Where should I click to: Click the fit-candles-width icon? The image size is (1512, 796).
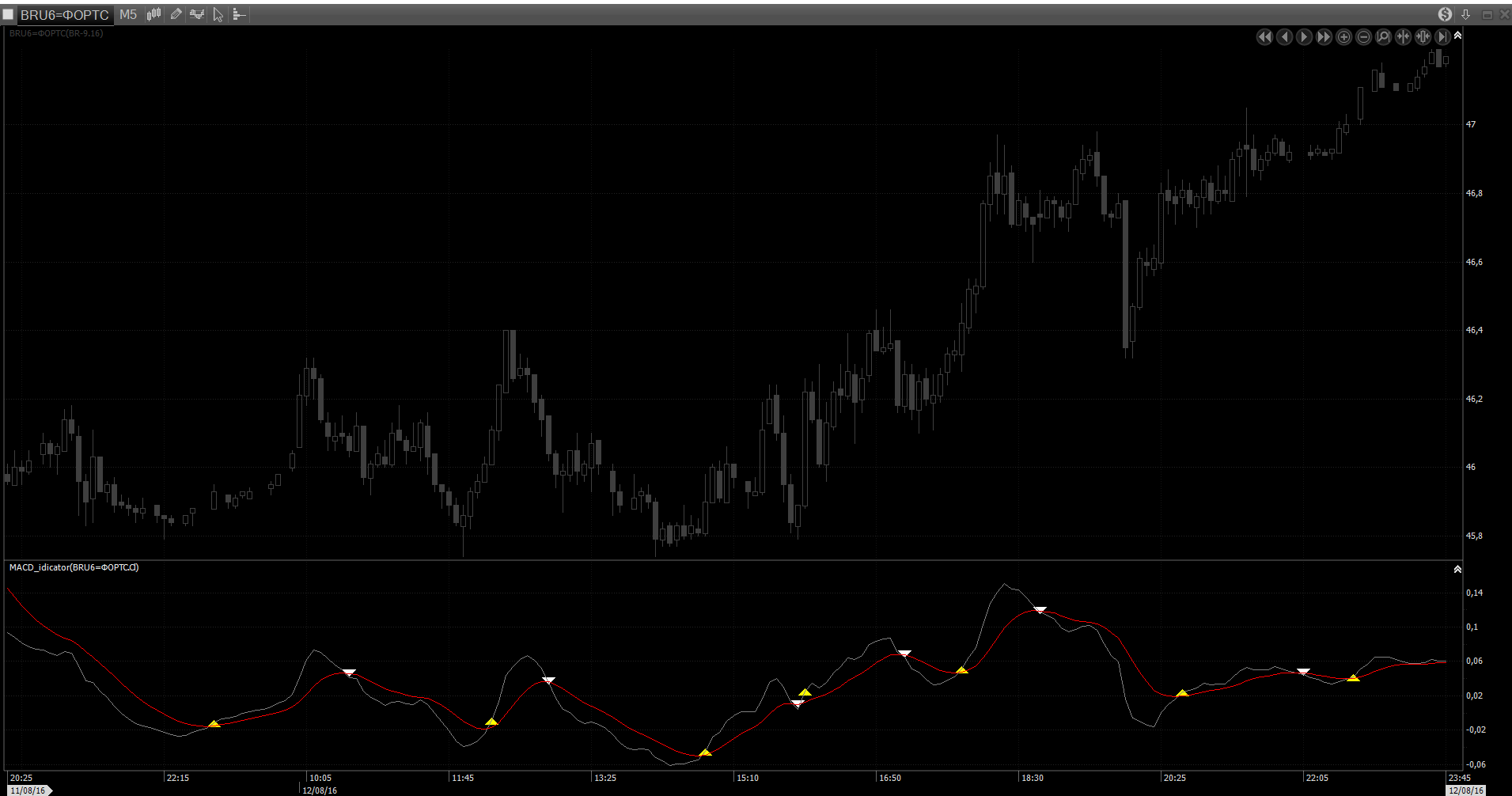click(1423, 37)
